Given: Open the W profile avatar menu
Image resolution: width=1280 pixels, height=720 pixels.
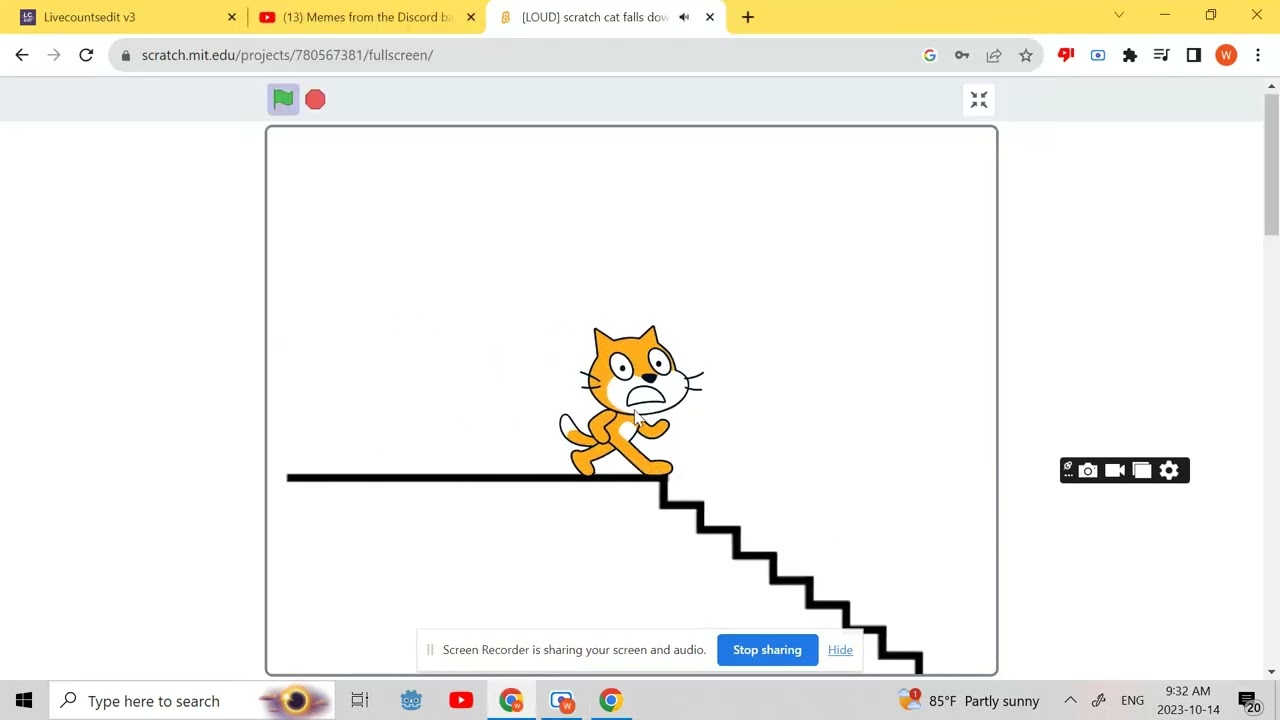Looking at the screenshot, I should [x=1226, y=55].
